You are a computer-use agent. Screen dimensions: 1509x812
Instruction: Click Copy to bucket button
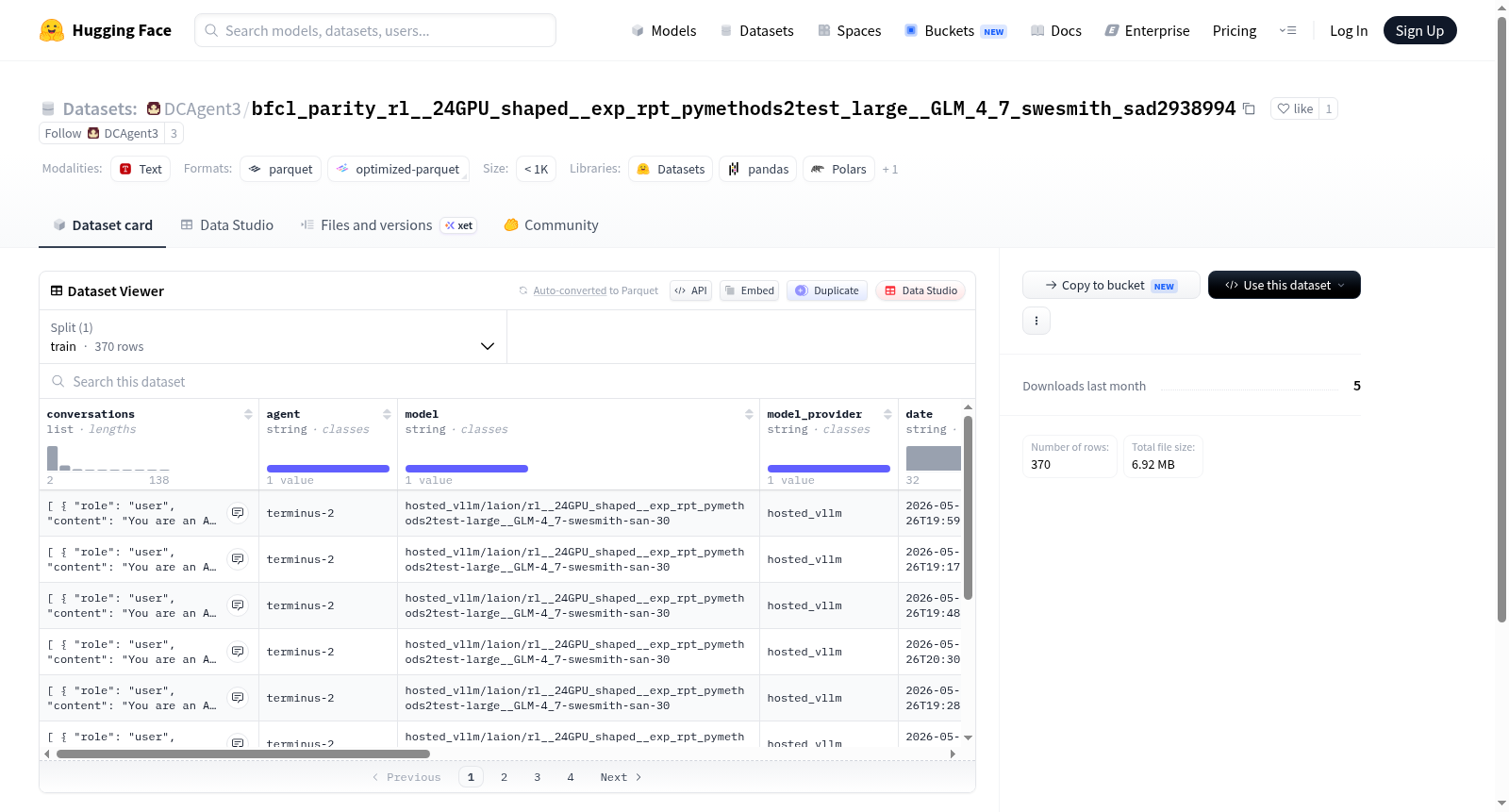[x=1111, y=285]
